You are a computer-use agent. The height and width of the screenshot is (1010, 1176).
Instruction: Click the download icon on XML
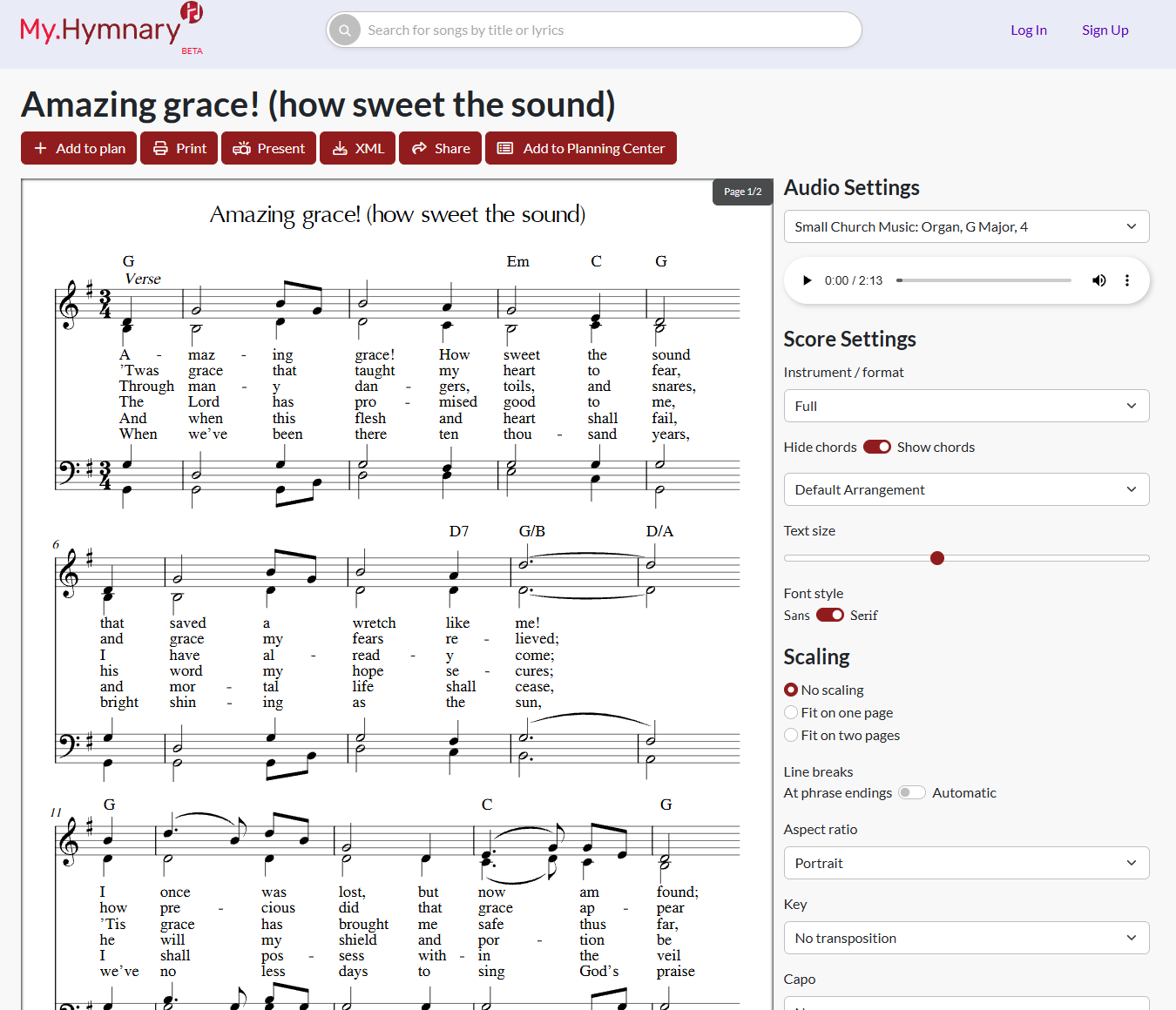pos(340,148)
